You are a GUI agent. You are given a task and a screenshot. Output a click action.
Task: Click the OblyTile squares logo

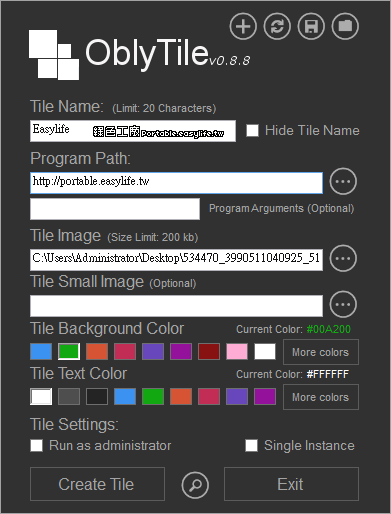54,55
